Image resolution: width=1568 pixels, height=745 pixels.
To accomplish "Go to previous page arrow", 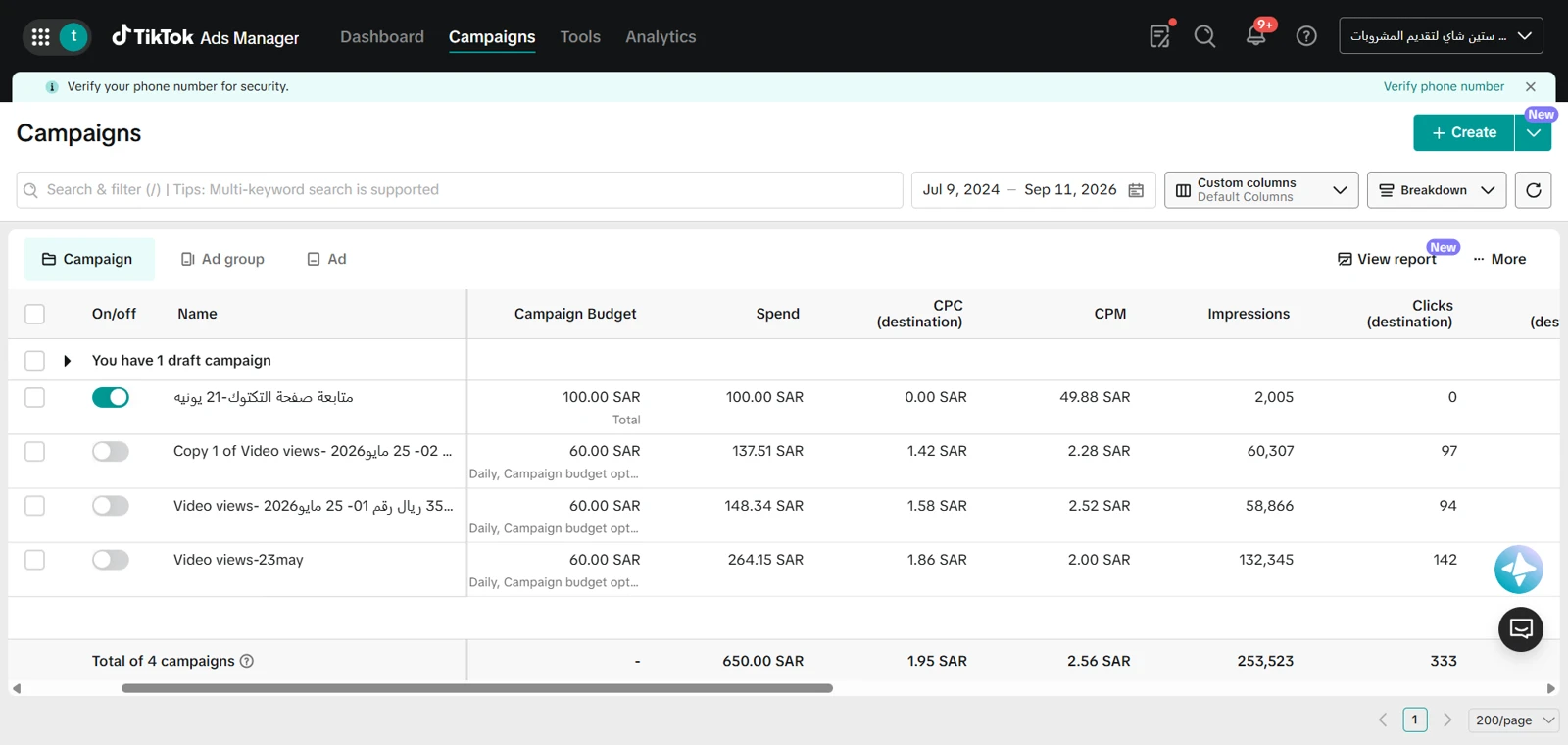I will click(x=1383, y=720).
